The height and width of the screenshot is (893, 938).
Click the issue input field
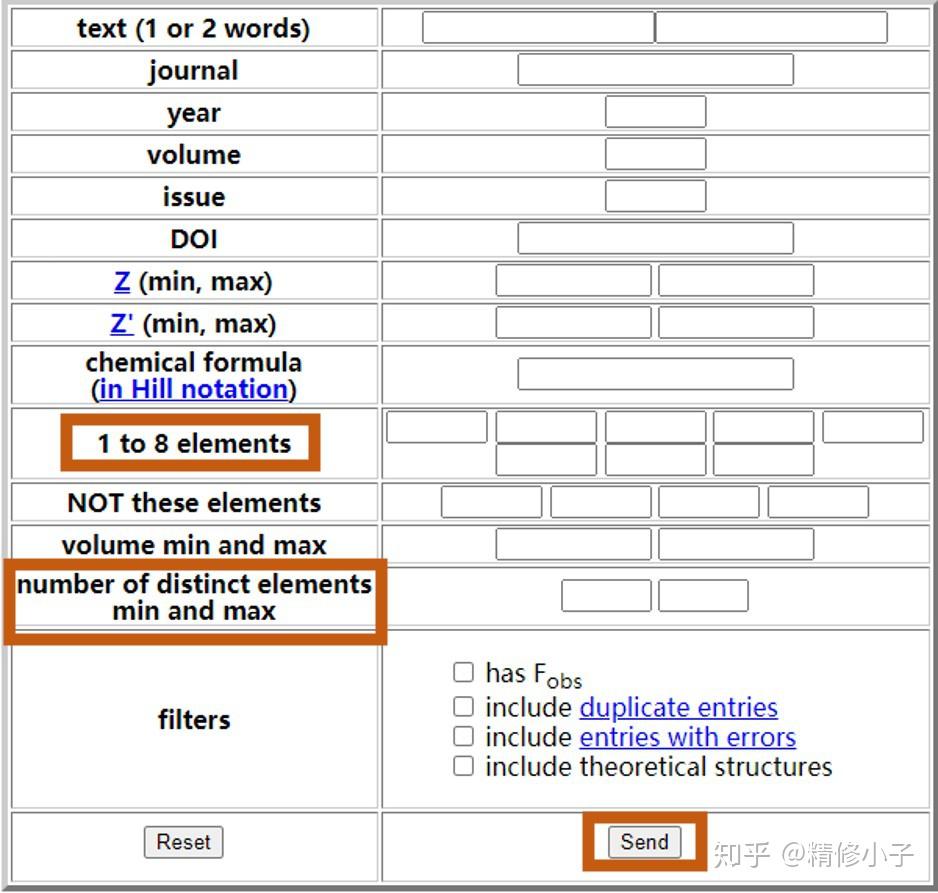(655, 196)
